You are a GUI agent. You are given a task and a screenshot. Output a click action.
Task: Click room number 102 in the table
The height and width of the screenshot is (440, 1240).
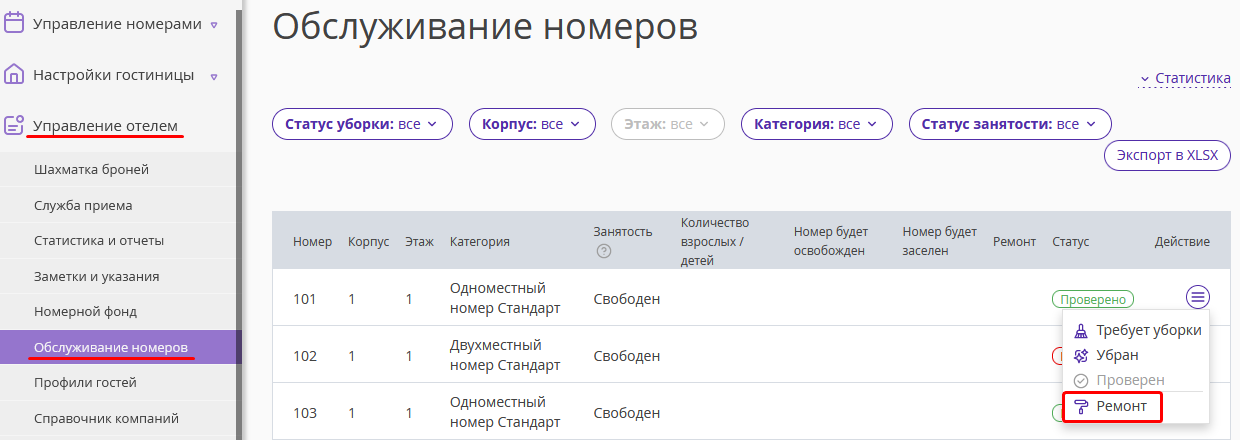coord(305,356)
